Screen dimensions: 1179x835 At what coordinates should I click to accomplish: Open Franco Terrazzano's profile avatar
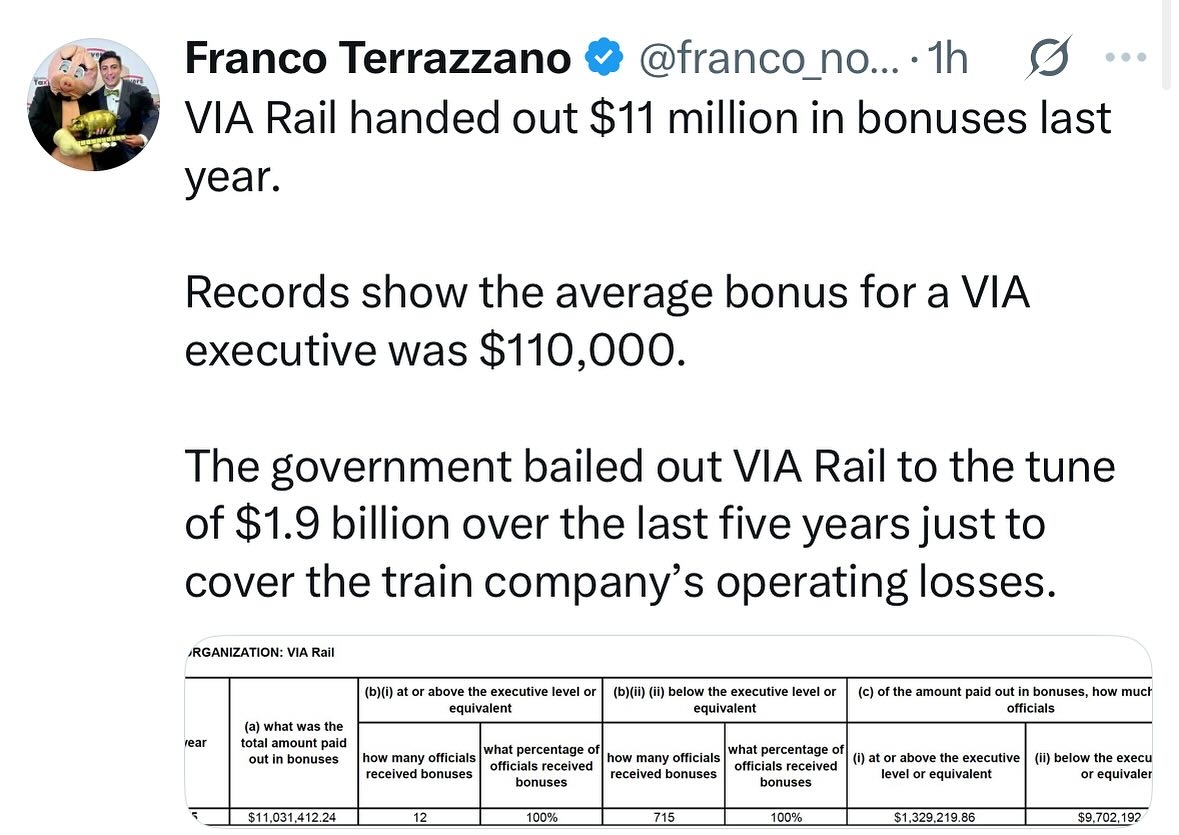94,108
